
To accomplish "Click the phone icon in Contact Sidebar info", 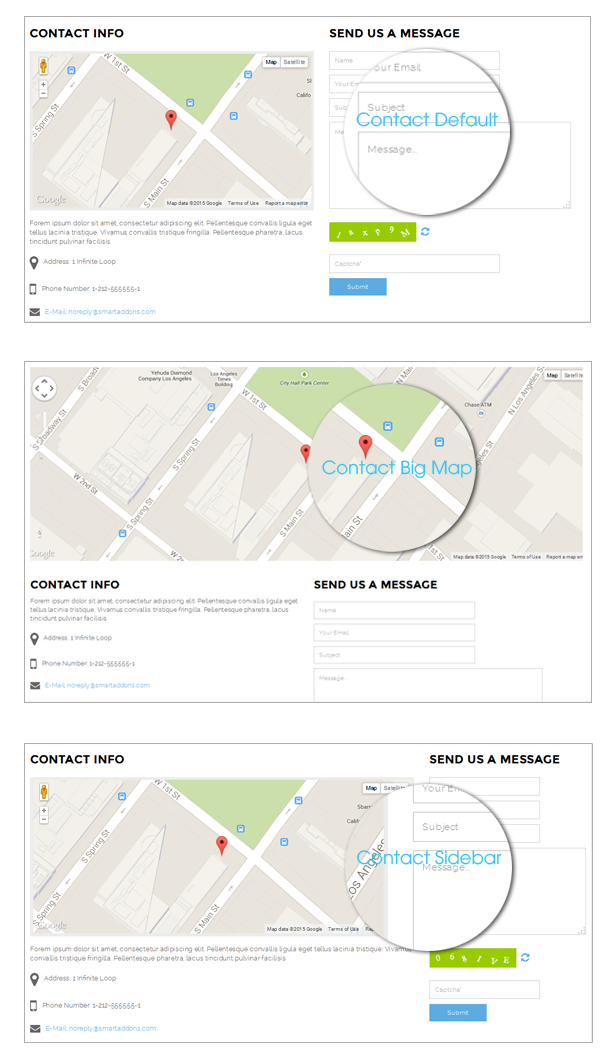I will tap(33, 1006).
